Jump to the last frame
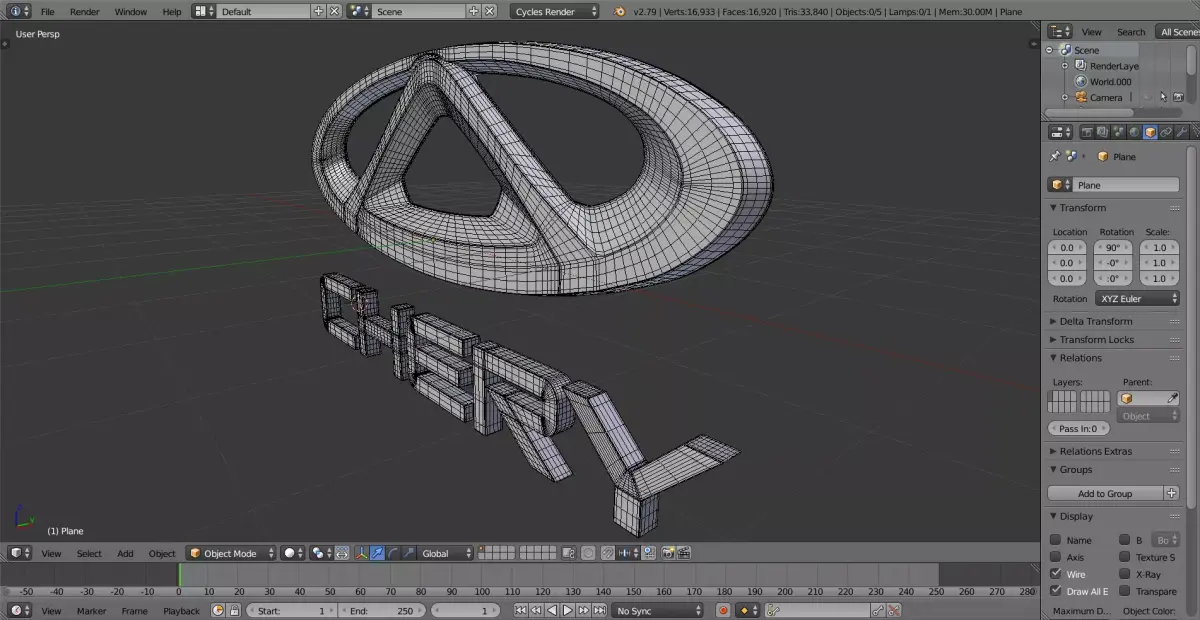This screenshot has width=1200, height=620. 599,610
